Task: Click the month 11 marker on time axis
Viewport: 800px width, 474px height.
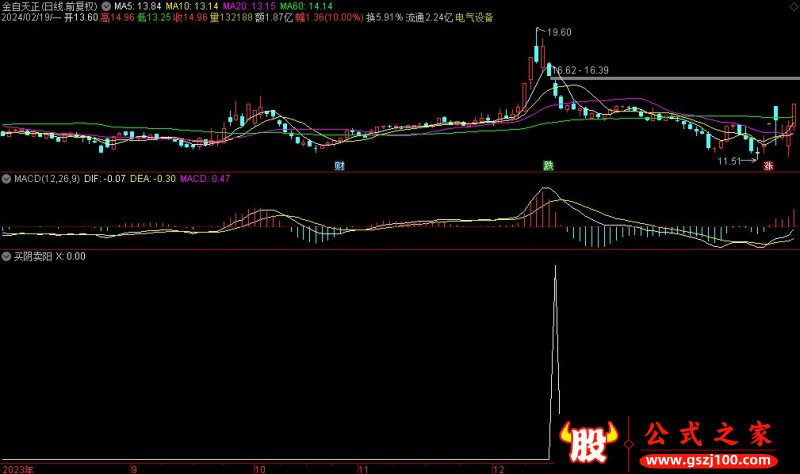Action: pos(363,469)
